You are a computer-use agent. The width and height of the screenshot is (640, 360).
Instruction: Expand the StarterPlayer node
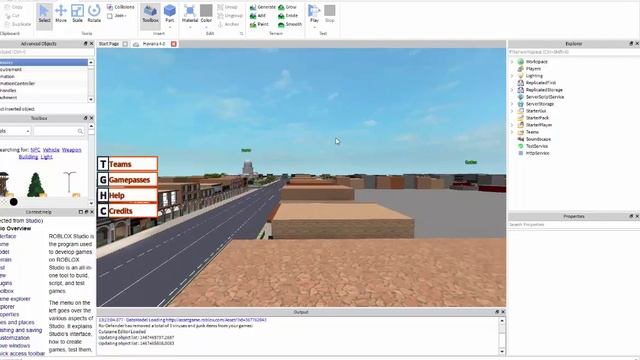pyautogui.click(x=512, y=125)
